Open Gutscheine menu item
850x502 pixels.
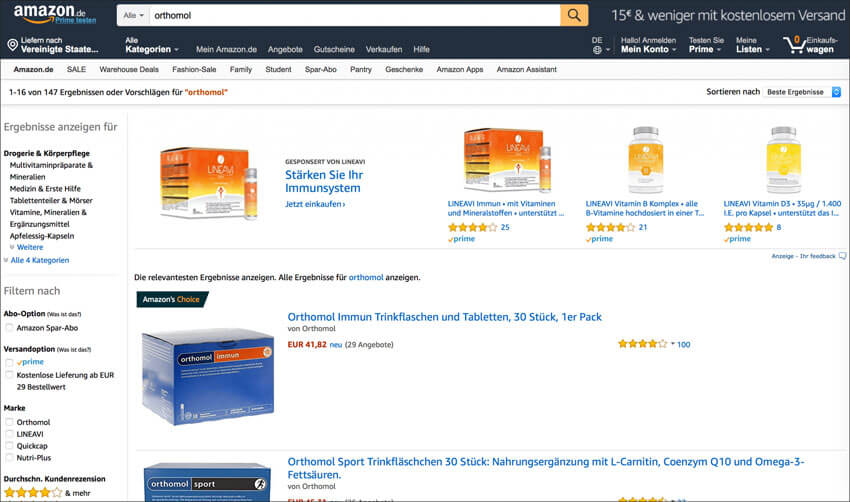tap(334, 49)
